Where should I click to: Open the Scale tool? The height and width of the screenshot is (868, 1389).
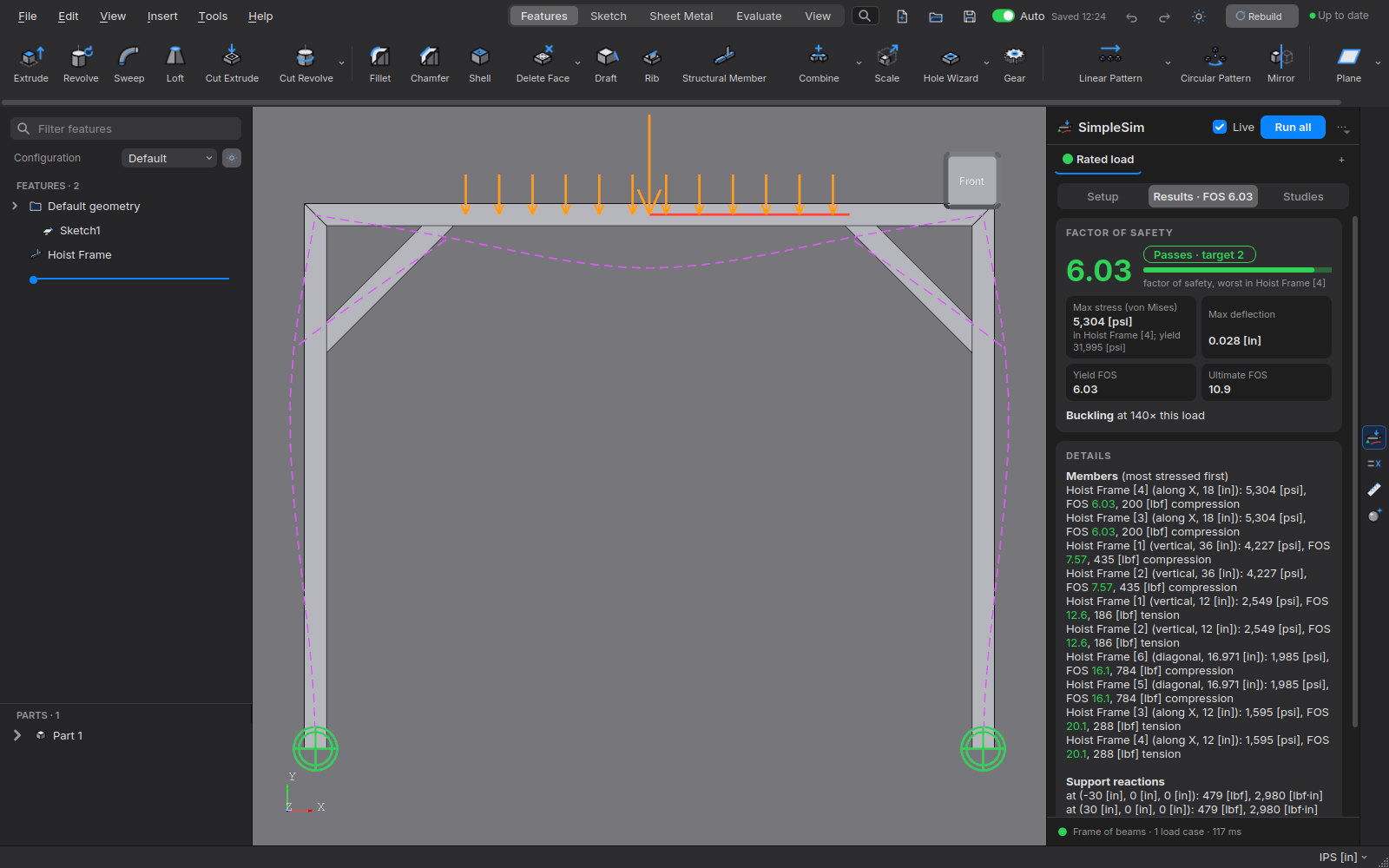tap(887, 65)
